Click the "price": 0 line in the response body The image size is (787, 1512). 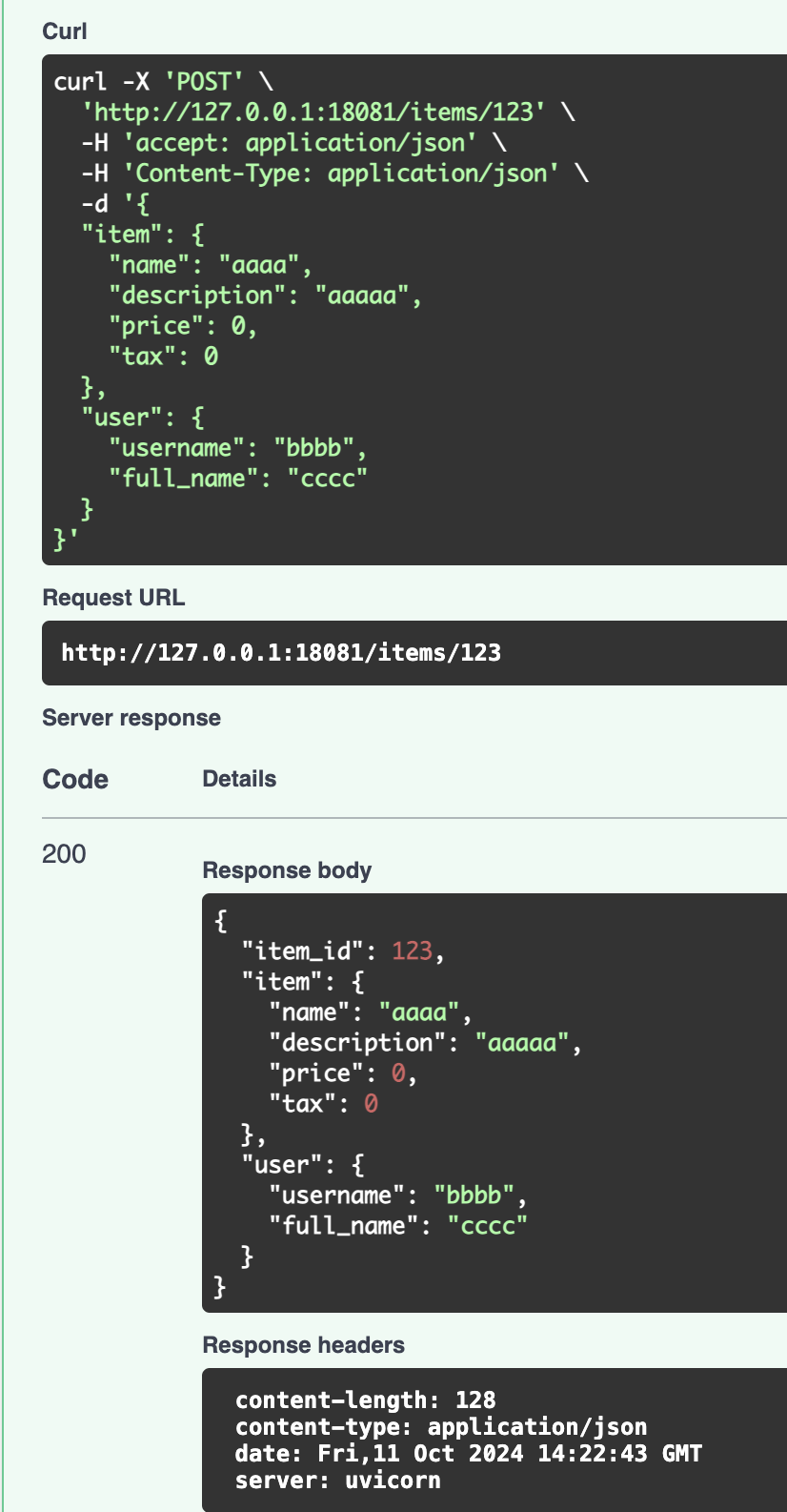coord(343,1073)
